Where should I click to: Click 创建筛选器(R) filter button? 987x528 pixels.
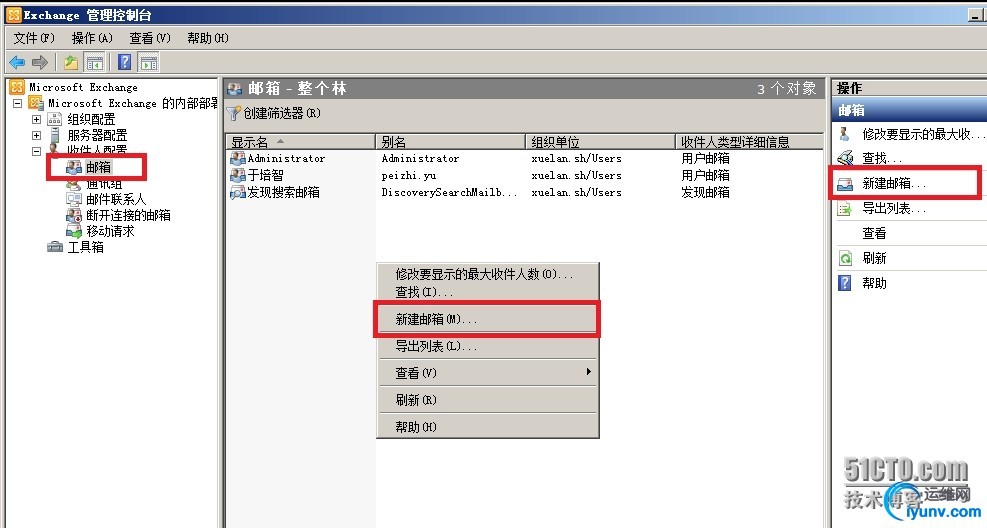click(274, 113)
